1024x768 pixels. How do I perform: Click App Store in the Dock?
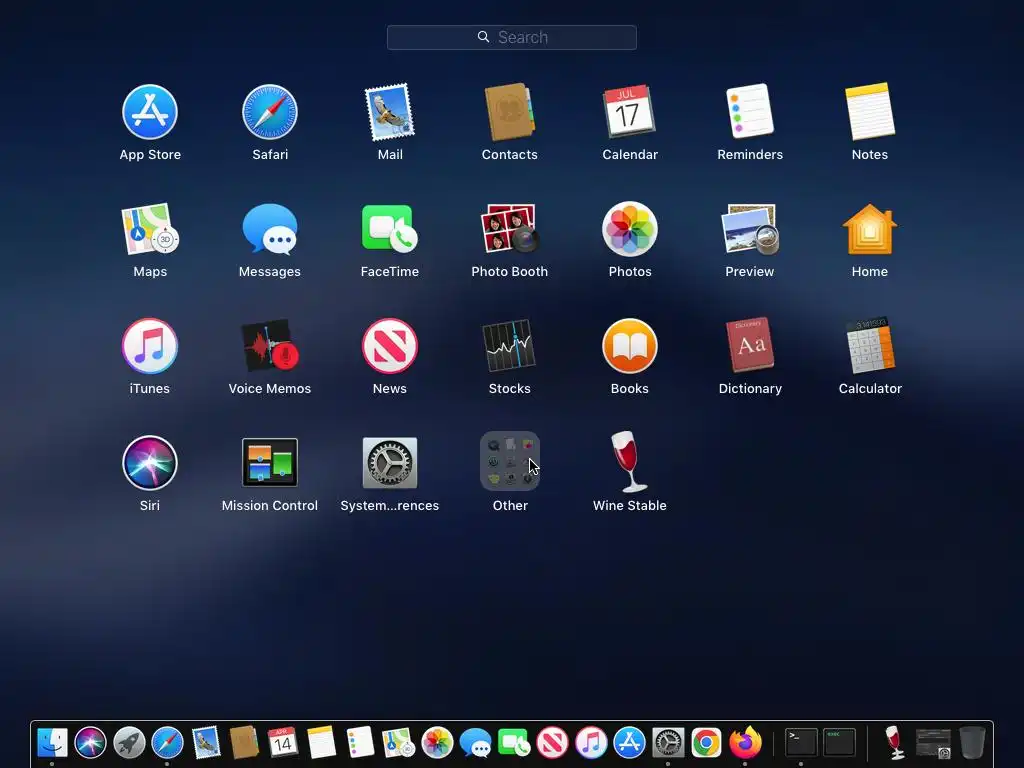[630, 743]
